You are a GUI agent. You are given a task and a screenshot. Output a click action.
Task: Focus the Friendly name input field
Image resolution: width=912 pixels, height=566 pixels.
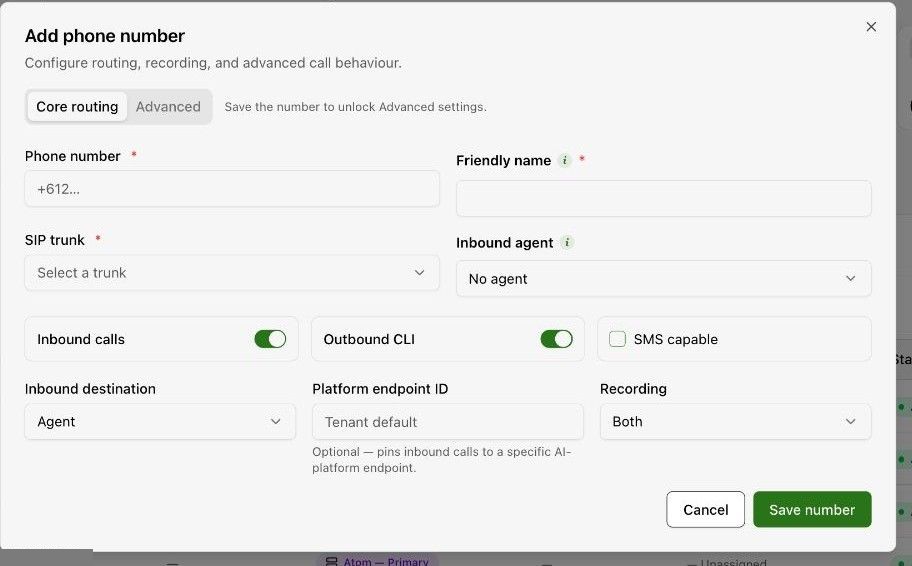point(664,198)
